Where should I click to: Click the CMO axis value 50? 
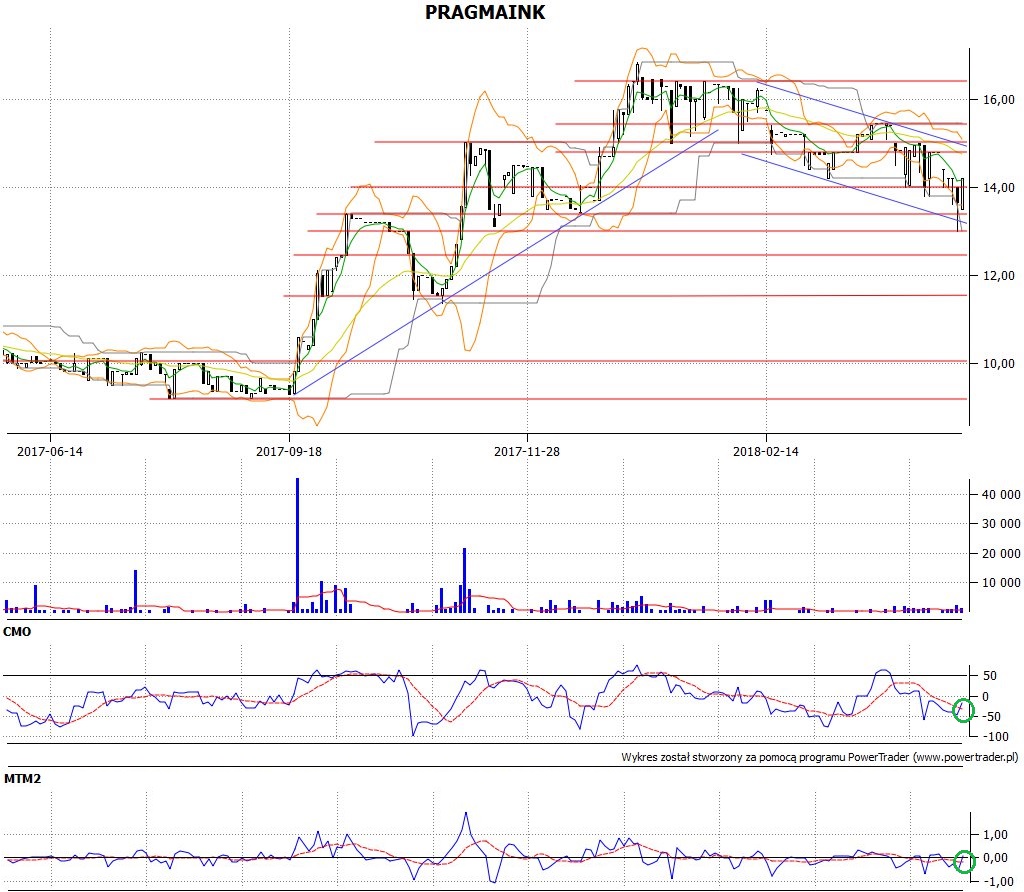pos(990,676)
